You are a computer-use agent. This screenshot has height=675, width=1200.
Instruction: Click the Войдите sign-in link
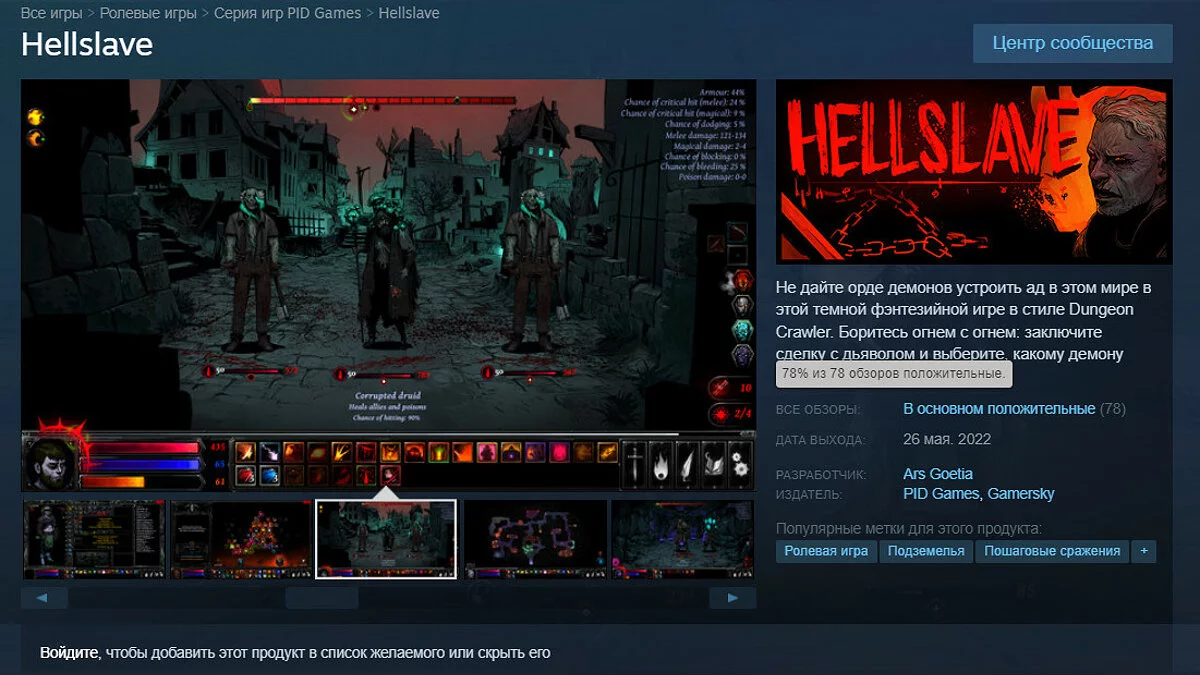click(69, 653)
